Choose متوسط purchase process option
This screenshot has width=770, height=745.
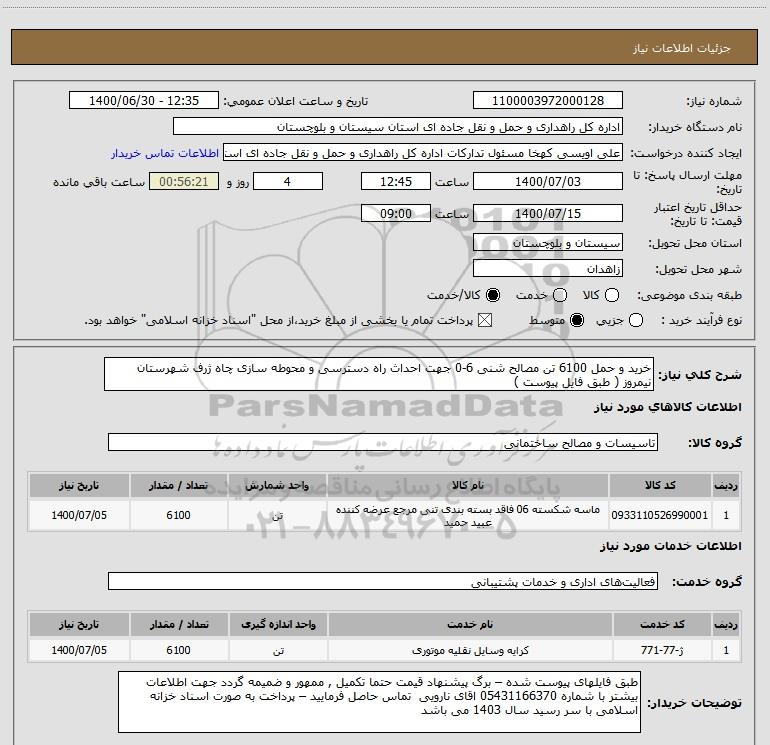(x=577, y=320)
